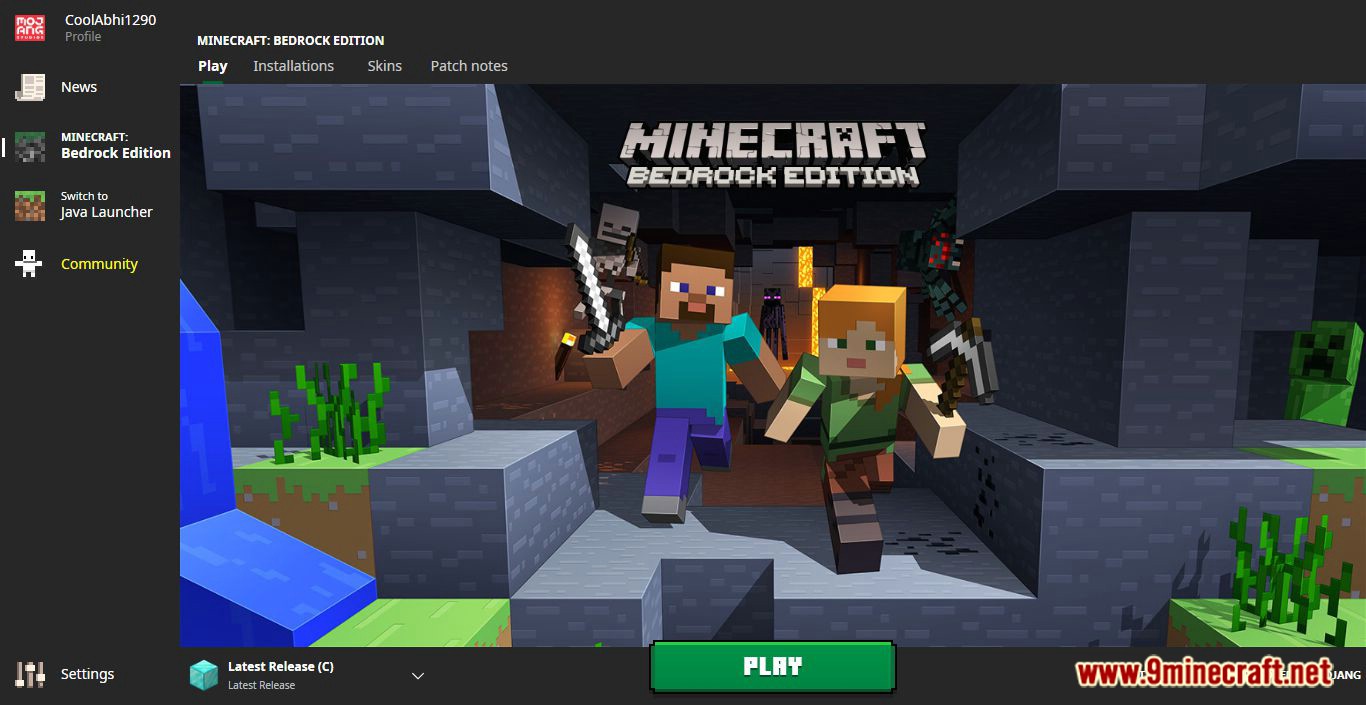1366x705 pixels.
Task: Select Minecraft: Bedrock Edition in sidebar
Action: click(x=115, y=146)
